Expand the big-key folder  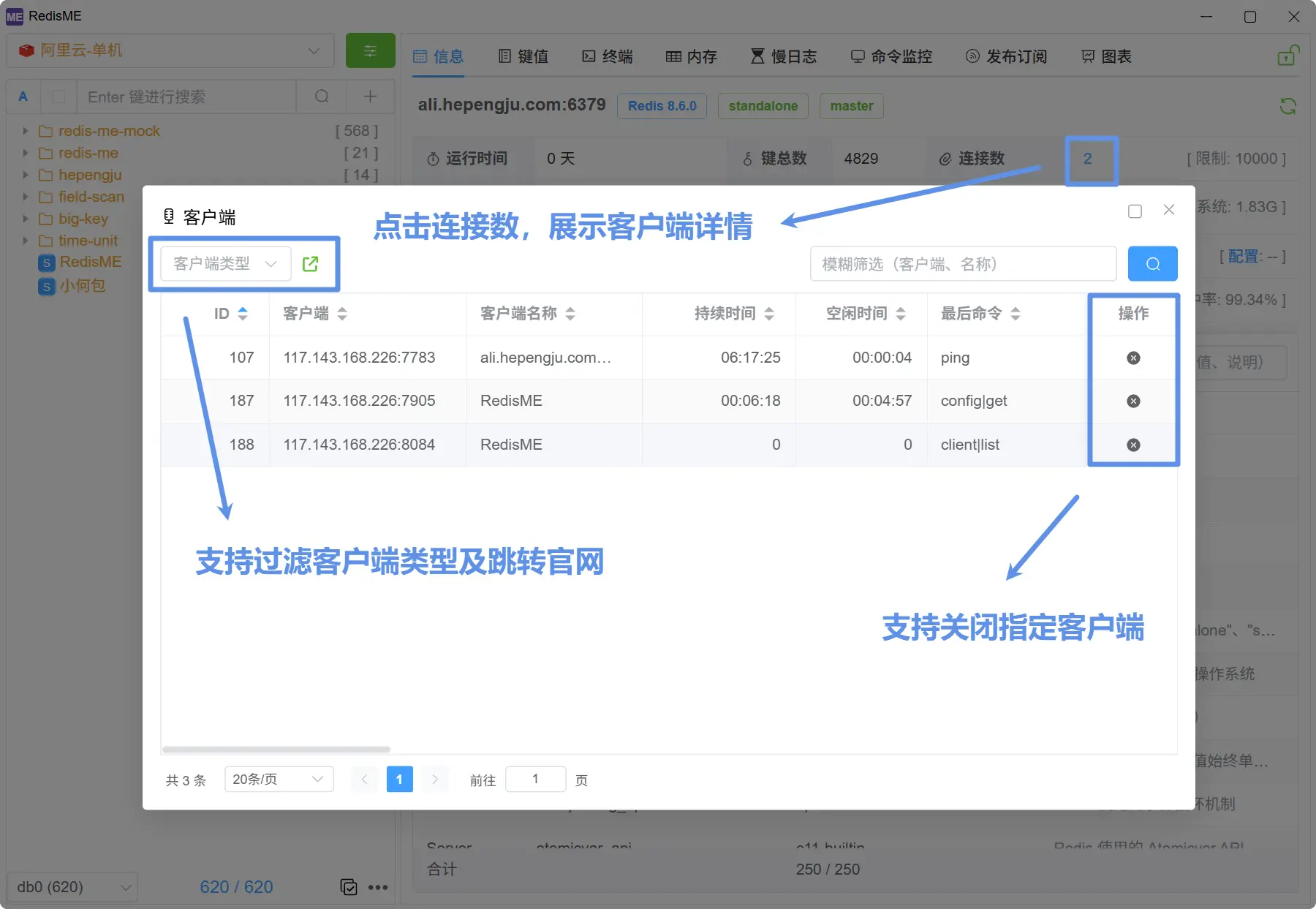(x=25, y=219)
